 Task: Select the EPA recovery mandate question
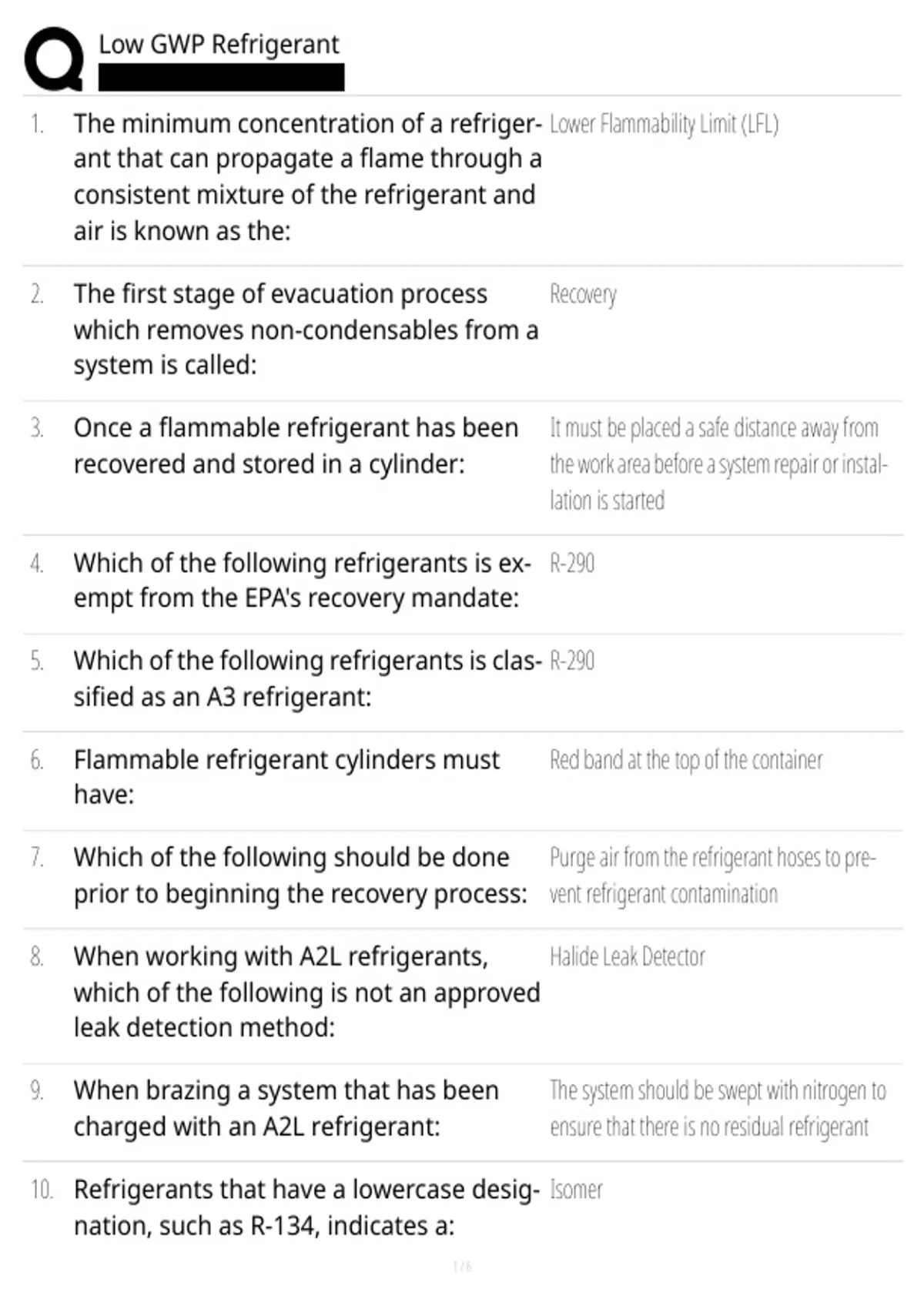302,581
